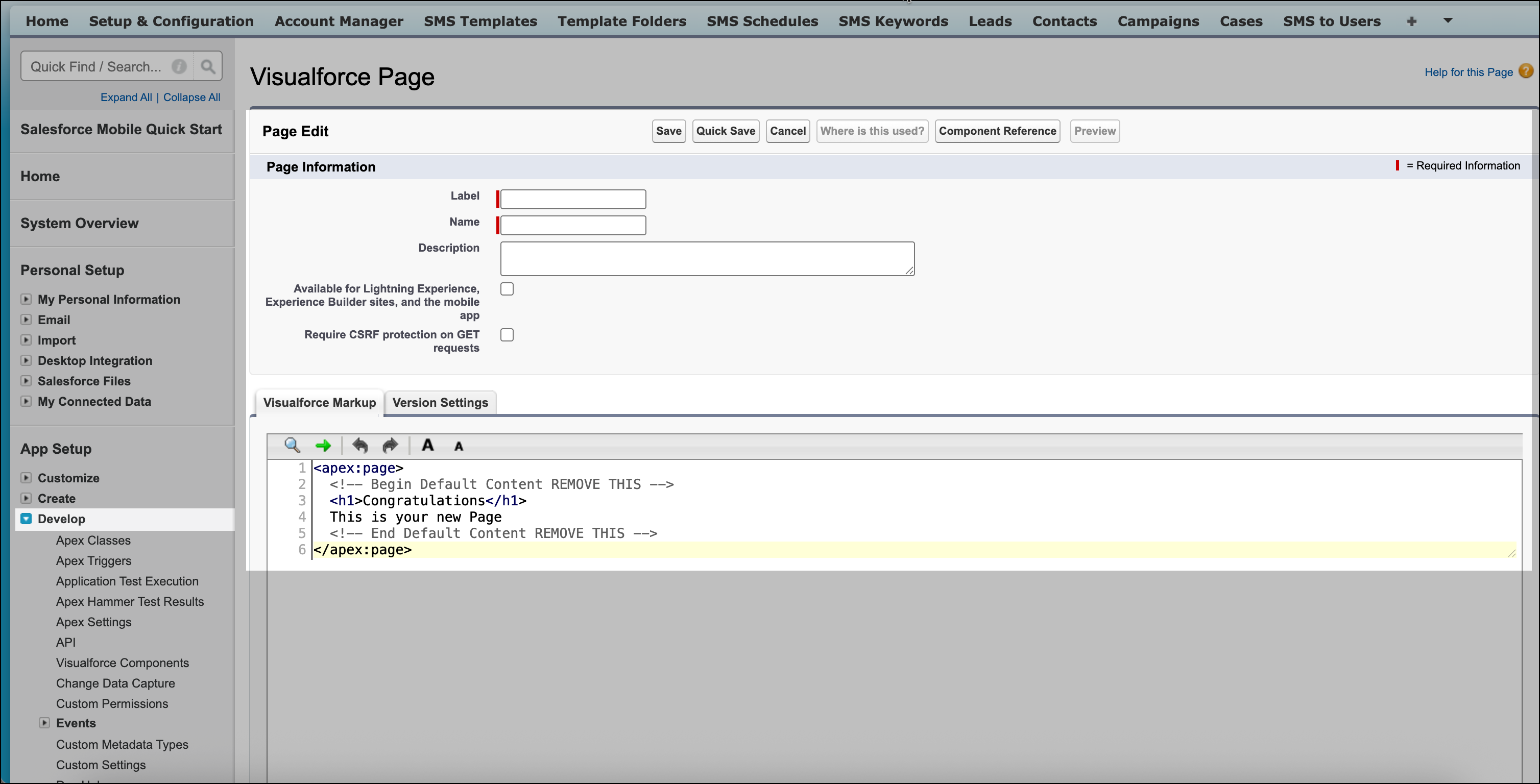
Task: Open Change Data Capture in sidebar
Action: click(x=115, y=683)
